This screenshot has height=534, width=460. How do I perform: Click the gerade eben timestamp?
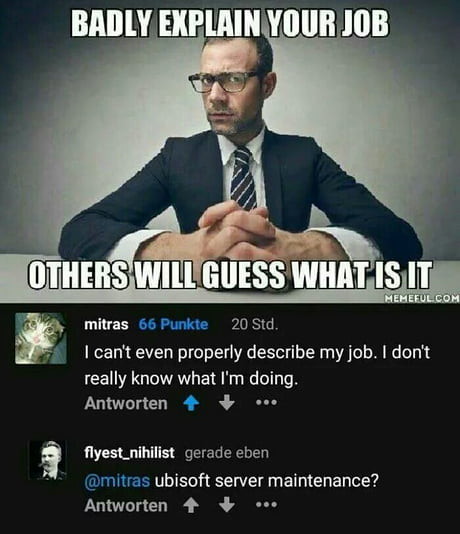pyautogui.click(x=227, y=453)
